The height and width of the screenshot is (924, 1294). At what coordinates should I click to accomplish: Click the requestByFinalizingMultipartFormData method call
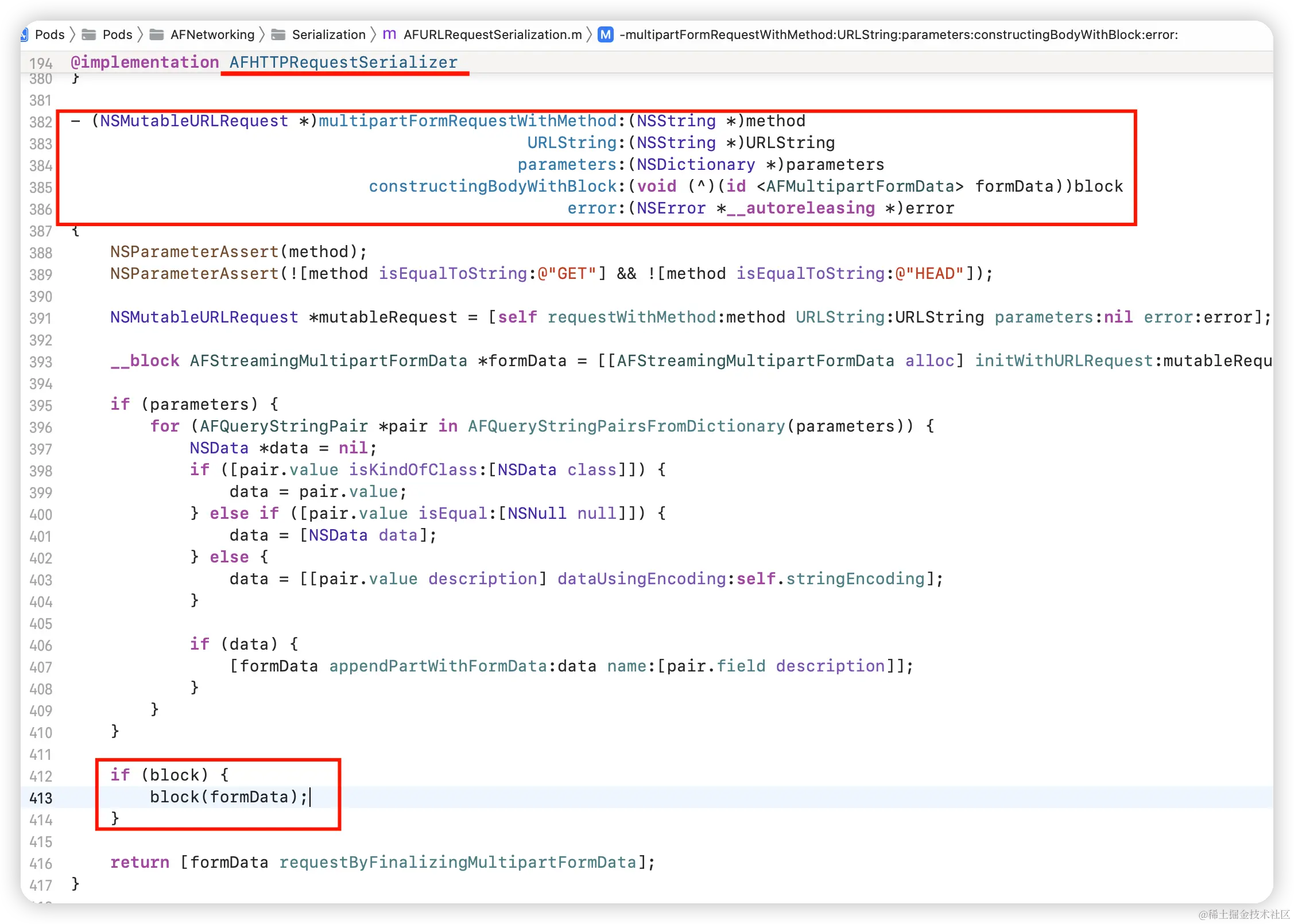tap(458, 862)
